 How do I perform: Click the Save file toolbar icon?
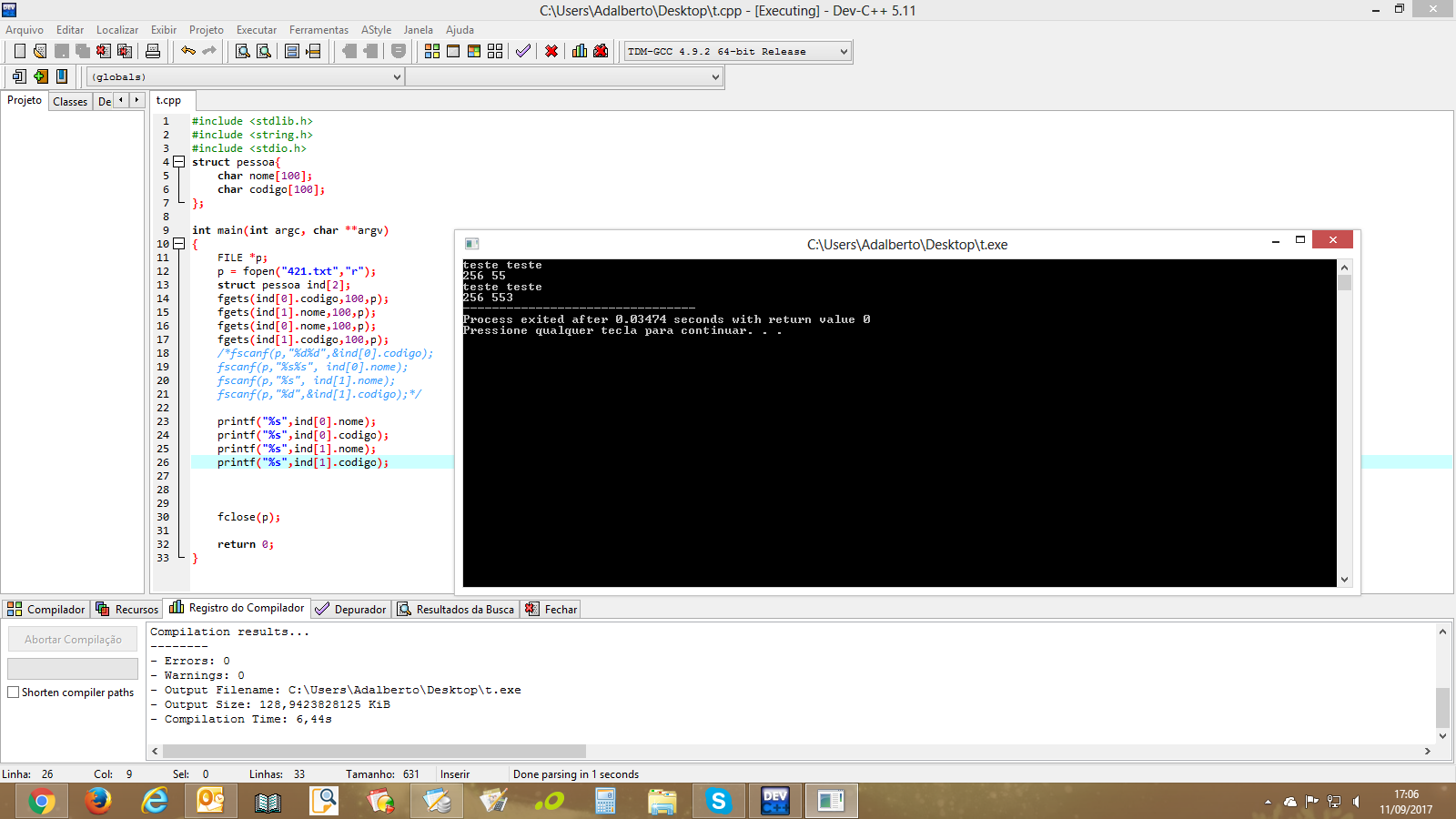[x=62, y=51]
